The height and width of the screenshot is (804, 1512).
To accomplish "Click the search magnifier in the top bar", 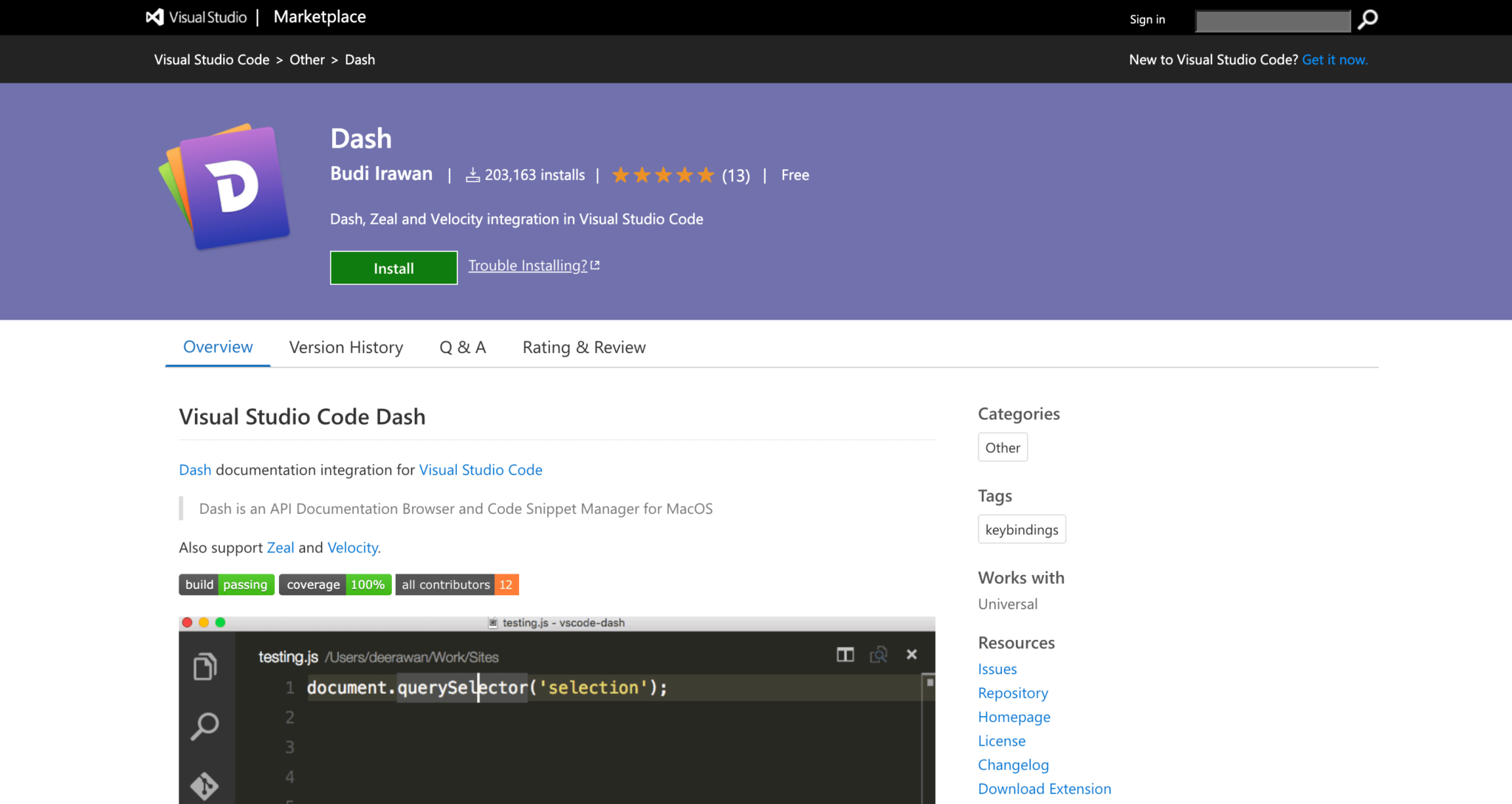I will 1367,19.
